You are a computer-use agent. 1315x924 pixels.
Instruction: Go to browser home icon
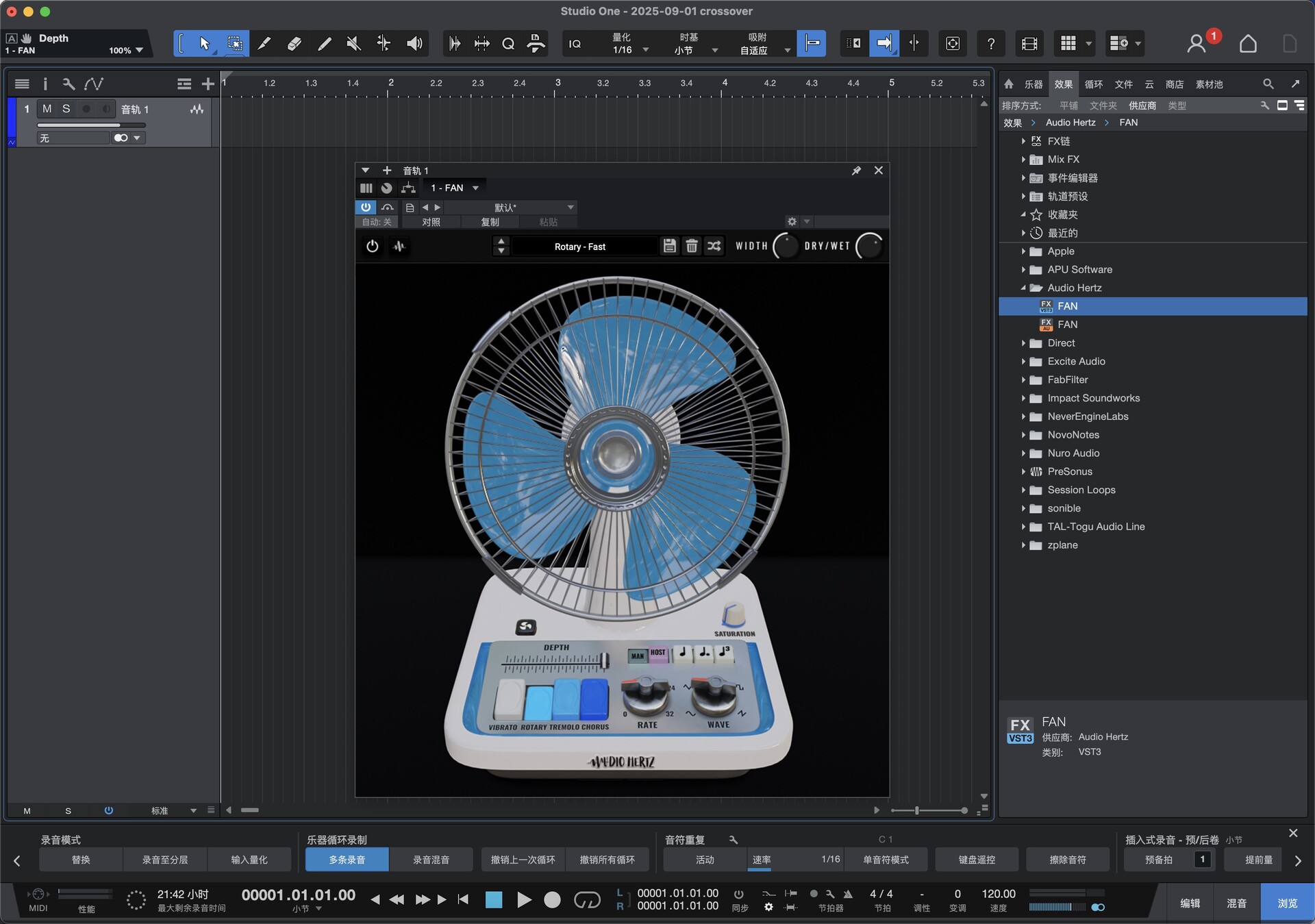pos(1008,84)
